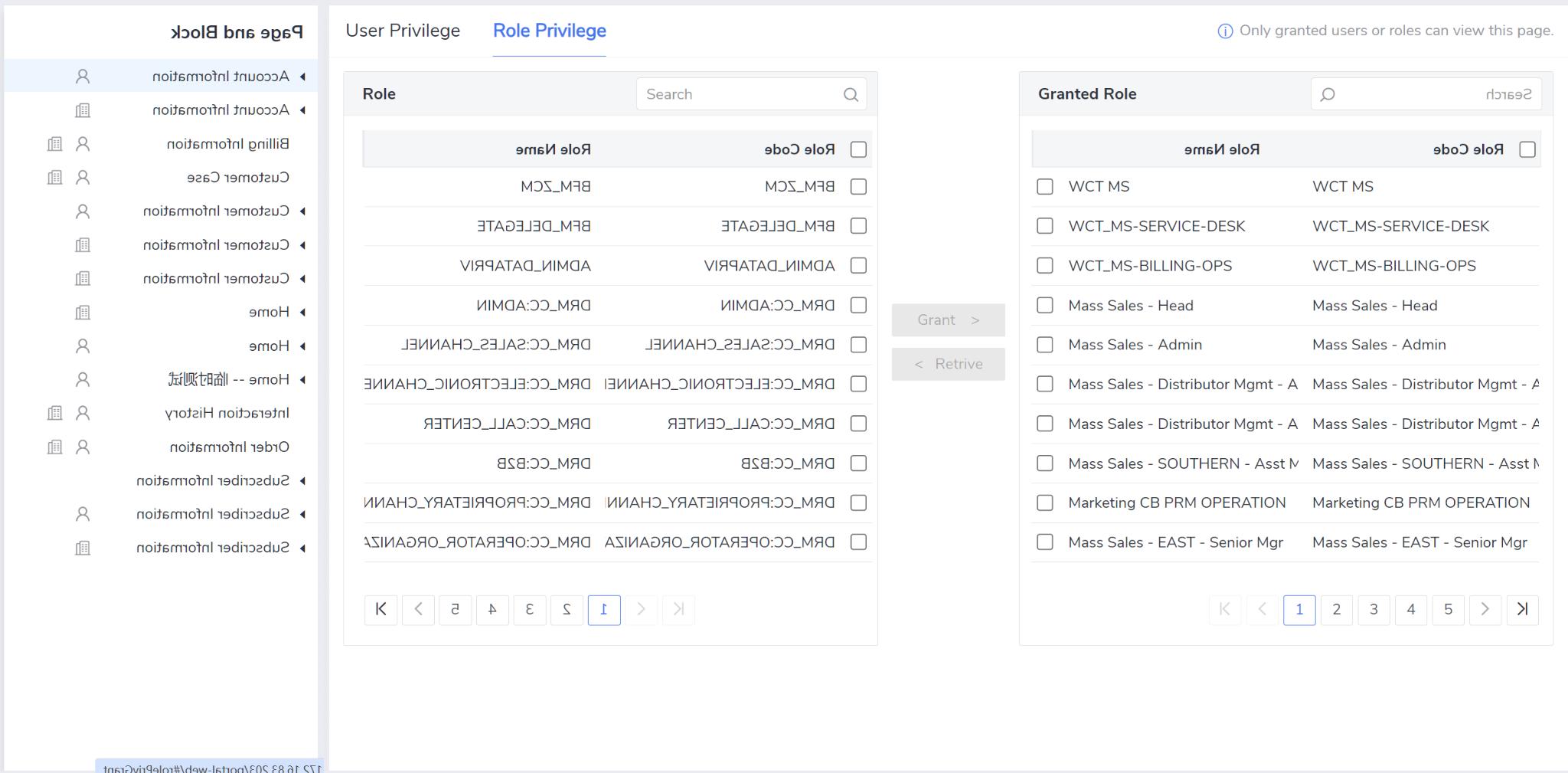Select the Billing Information tree row
The width and height of the screenshot is (1568, 773).
pyautogui.click(x=162, y=144)
